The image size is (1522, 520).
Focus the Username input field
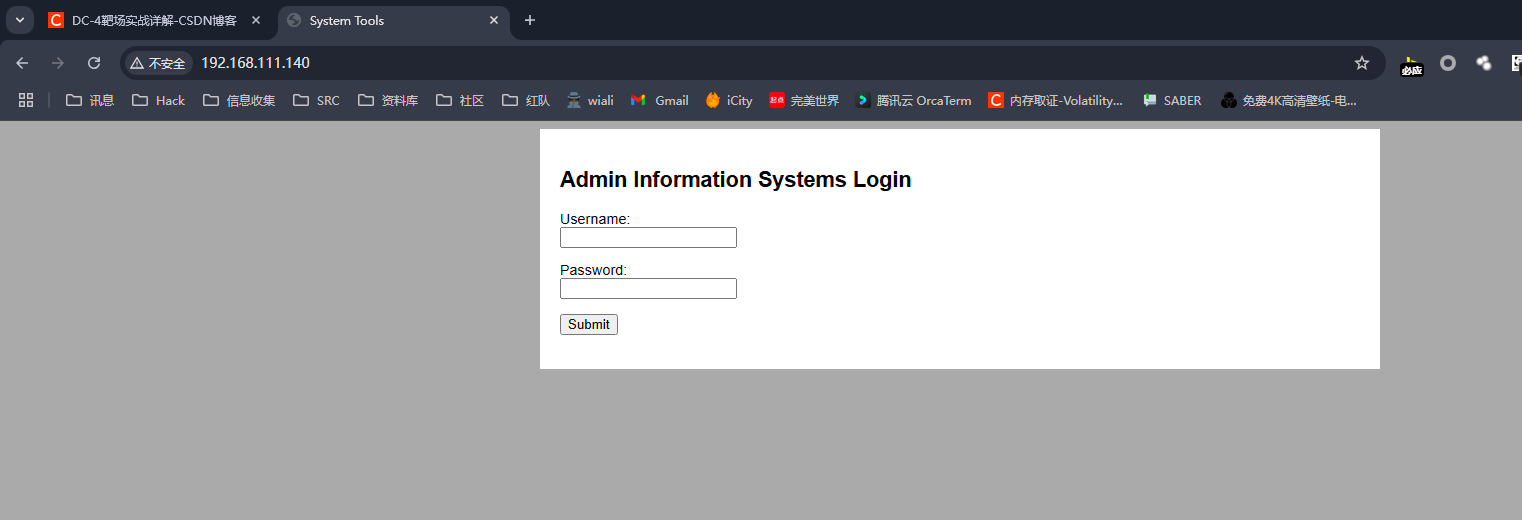[x=648, y=238]
